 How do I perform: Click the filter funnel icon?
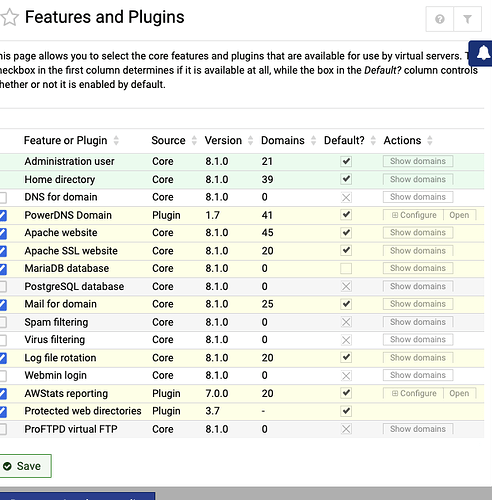tap(467, 19)
